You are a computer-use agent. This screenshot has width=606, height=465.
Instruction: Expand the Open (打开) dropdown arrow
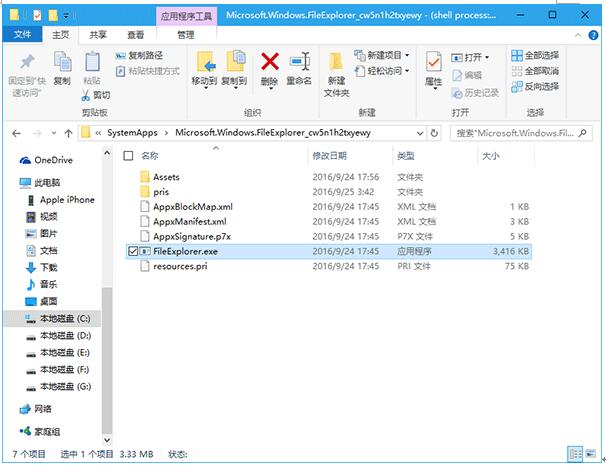(x=487, y=58)
